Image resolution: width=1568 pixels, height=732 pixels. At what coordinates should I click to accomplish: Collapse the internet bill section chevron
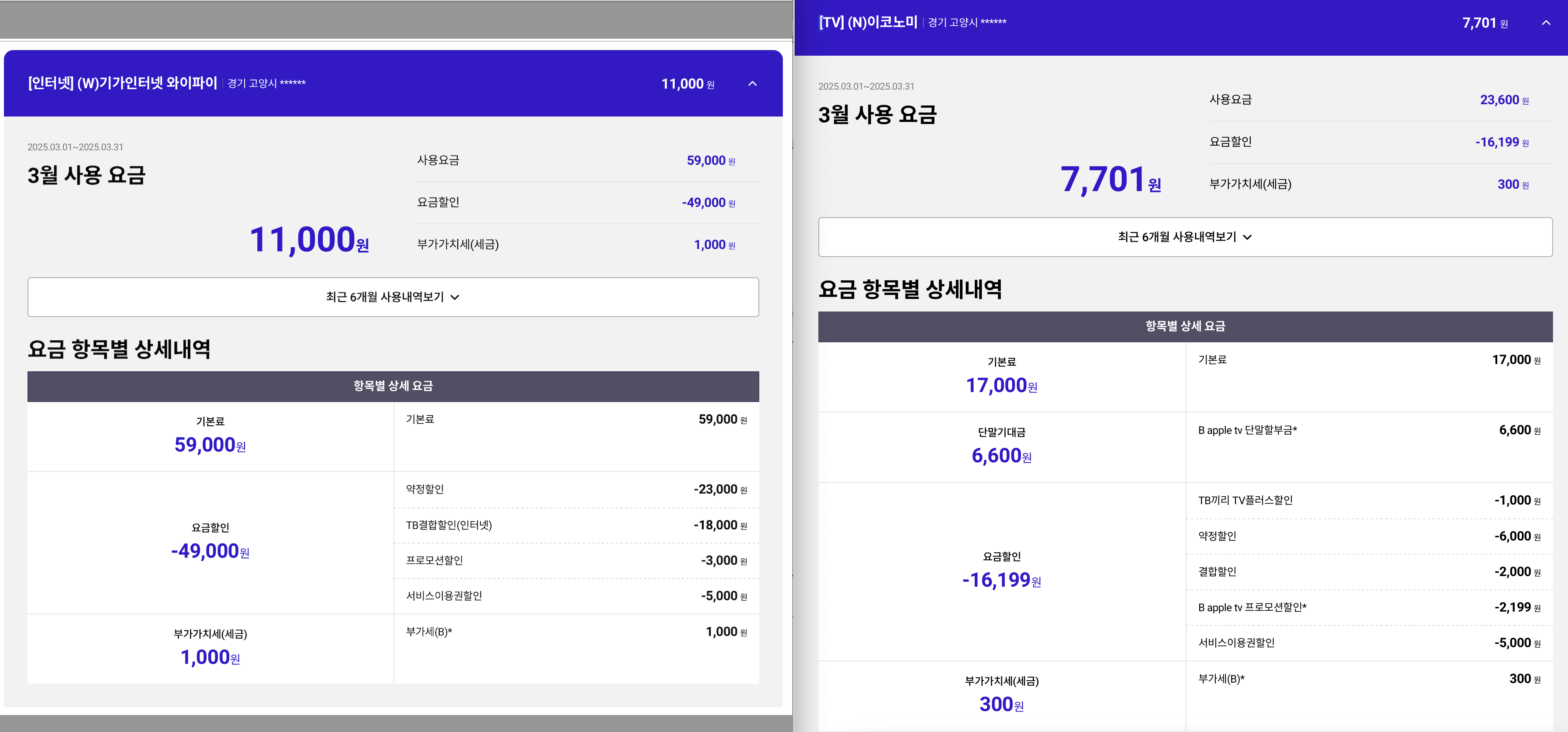click(x=752, y=84)
